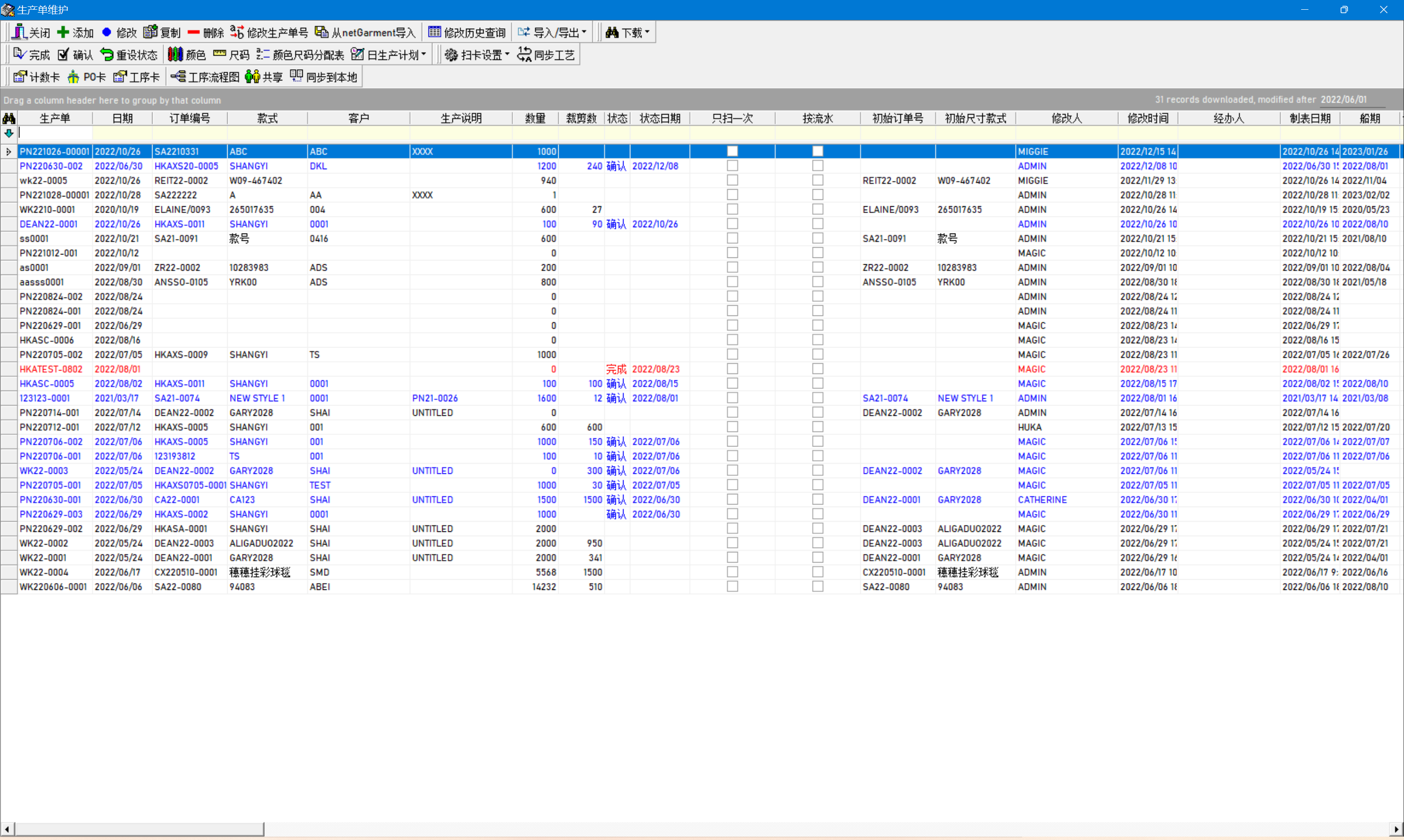The image size is (1404, 840).
Task: Click the 生产说明 column header
Action: (461, 118)
